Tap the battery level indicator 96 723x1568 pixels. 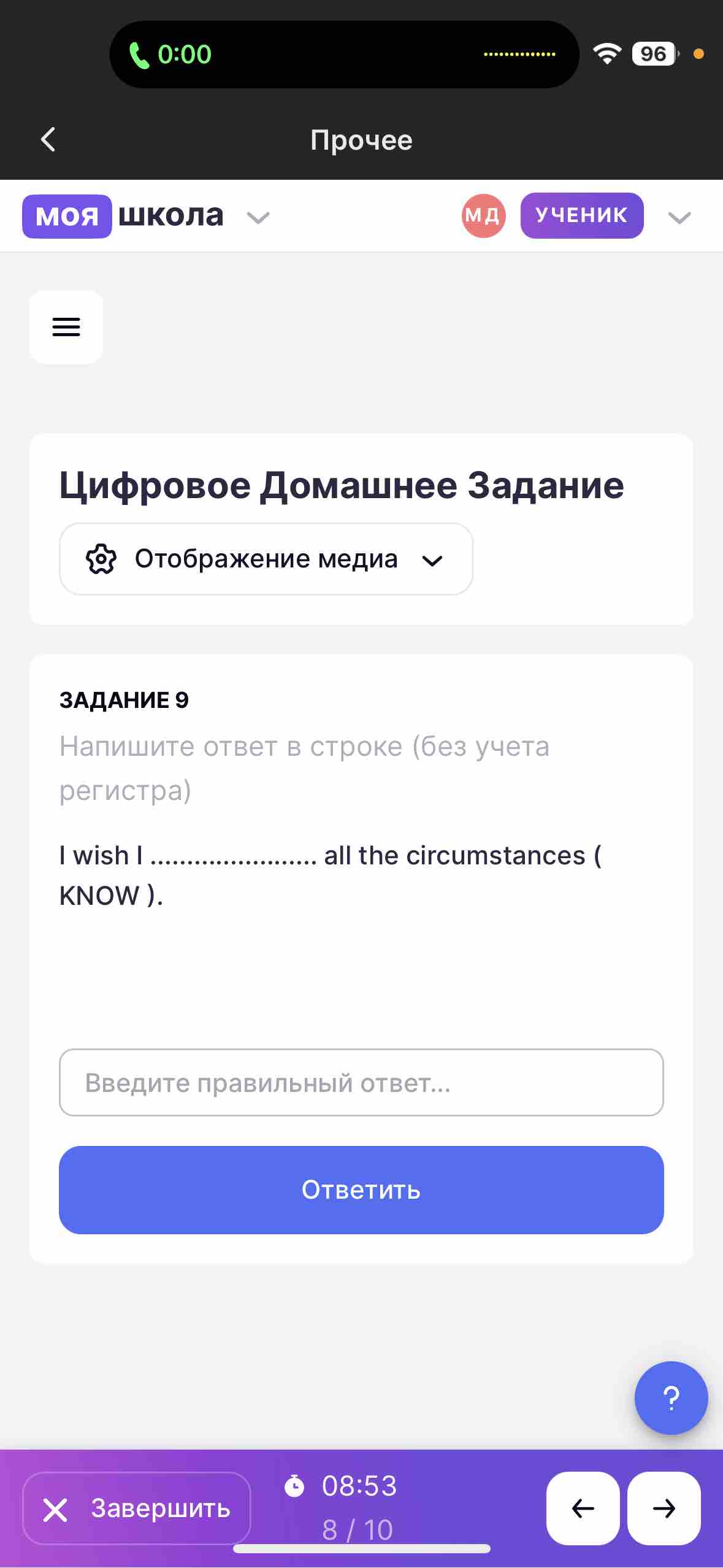pyautogui.click(x=655, y=54)
